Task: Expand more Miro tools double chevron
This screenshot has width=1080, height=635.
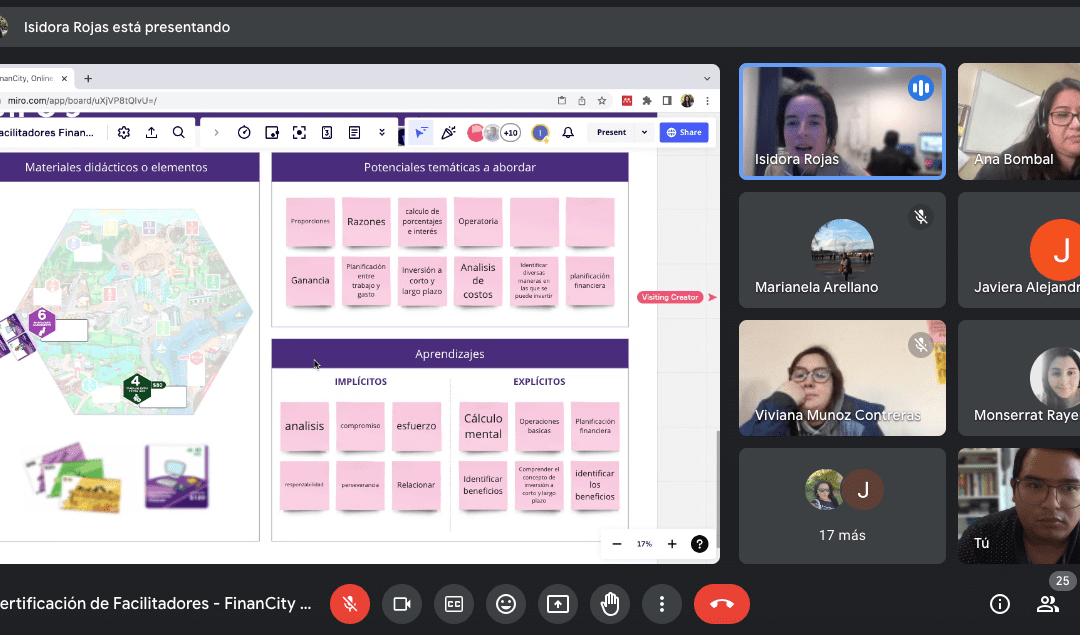Action: (x=382, y=132)
